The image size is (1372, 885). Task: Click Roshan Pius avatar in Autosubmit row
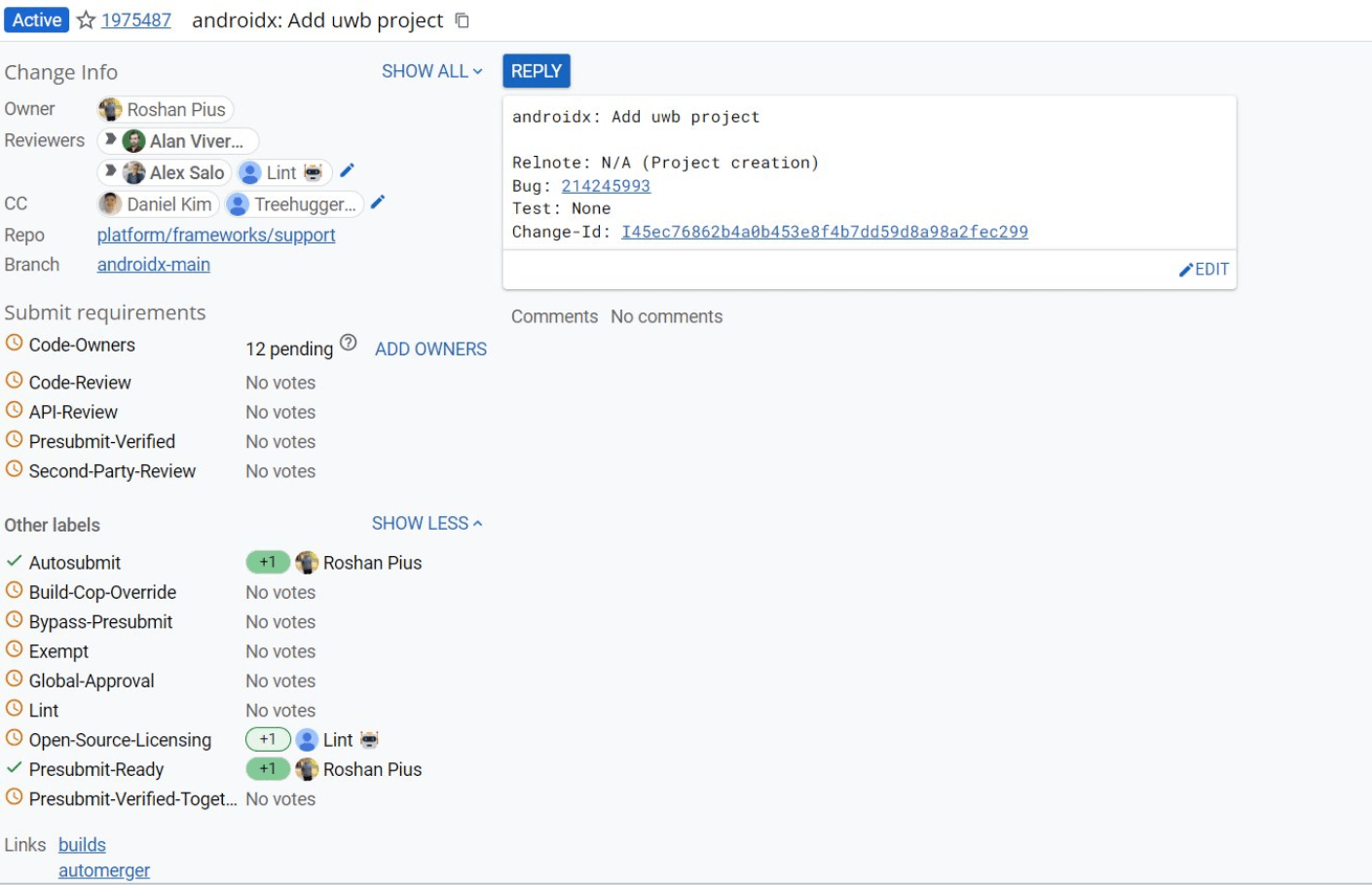coord(307,563)
